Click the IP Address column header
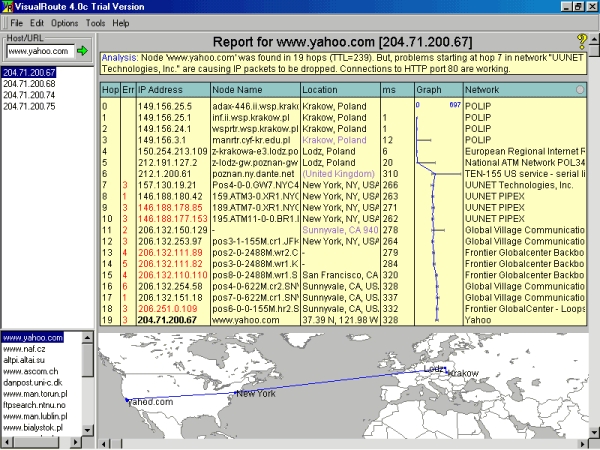This screenshot has height=450, width=600. 173,90
